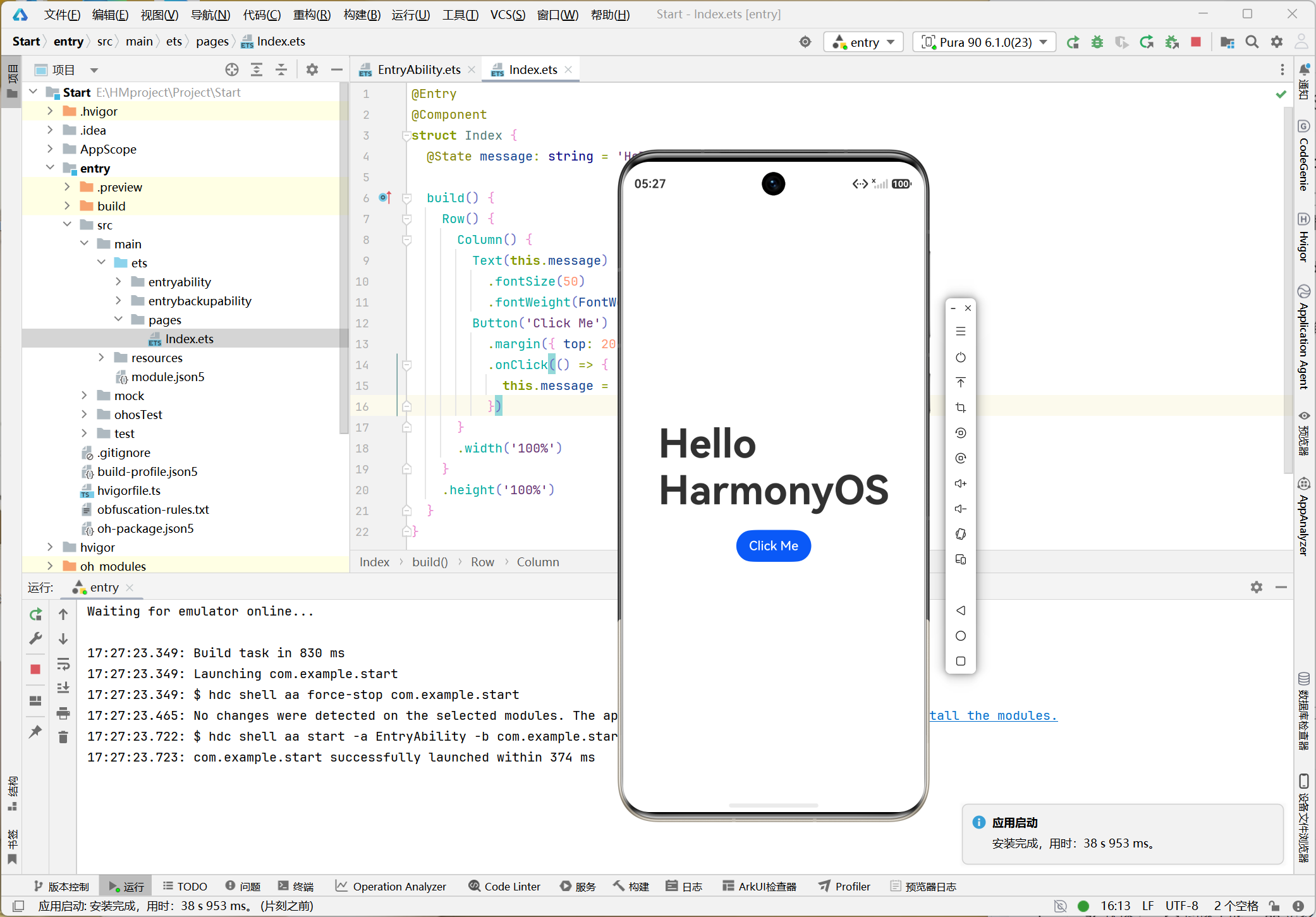Click the Debug bug icon in the toolbar
Image resolution: width=1316 pixels, height=917 pixels.
click(x=1097, y=42)
